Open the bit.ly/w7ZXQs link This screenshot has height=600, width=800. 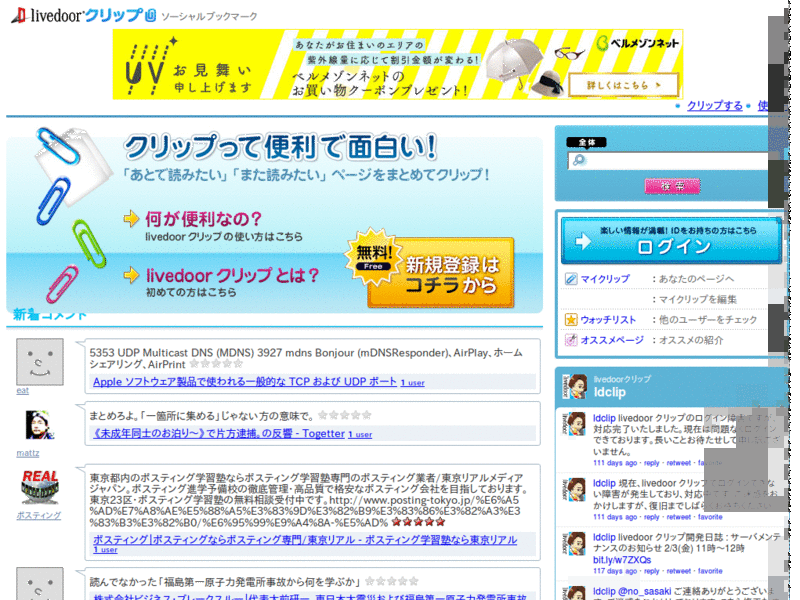(622, 560)
